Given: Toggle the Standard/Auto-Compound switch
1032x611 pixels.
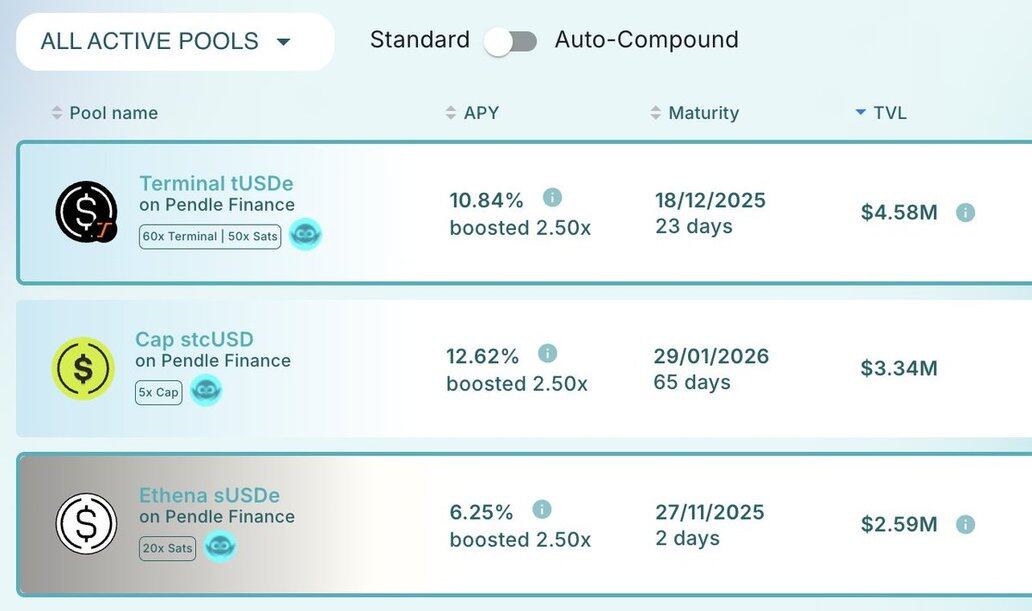Looking at the screenshot, I should coord(511,41).
